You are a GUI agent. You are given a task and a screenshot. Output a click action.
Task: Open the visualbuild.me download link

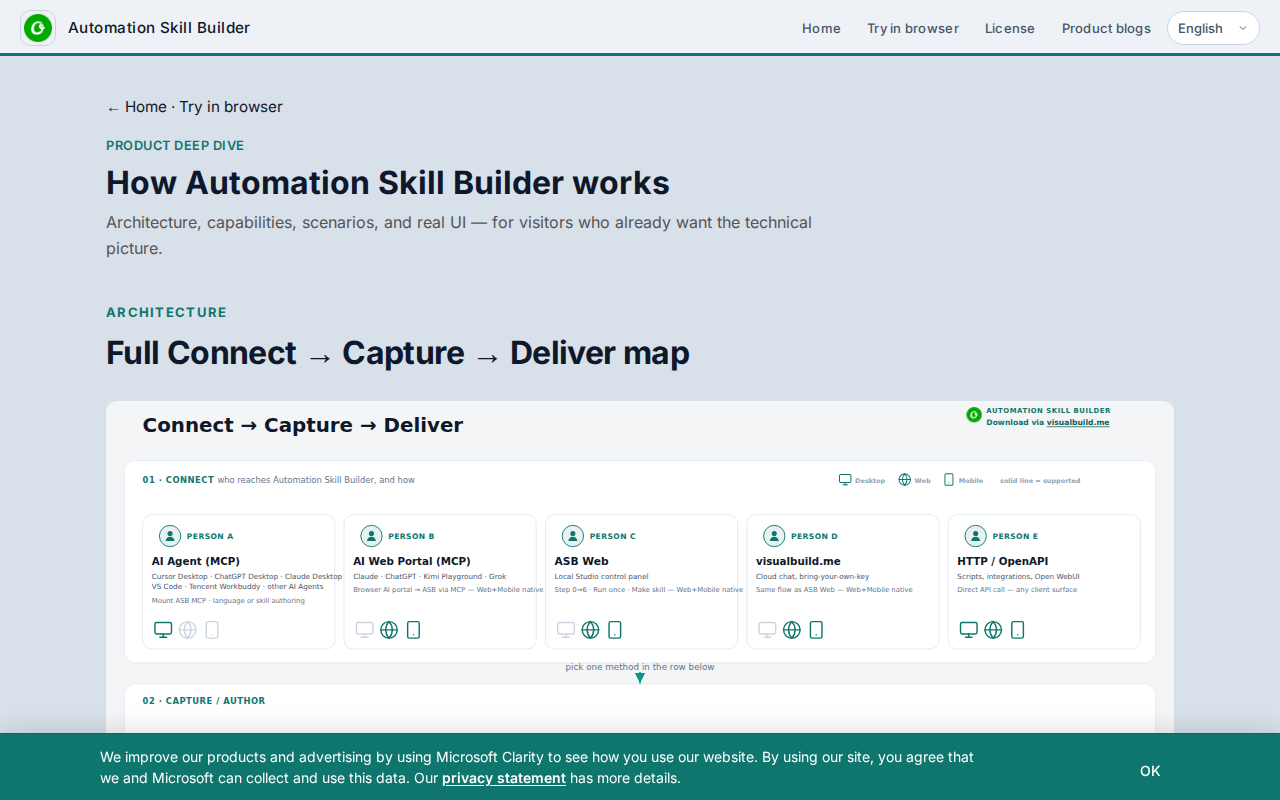(1078, 422)
